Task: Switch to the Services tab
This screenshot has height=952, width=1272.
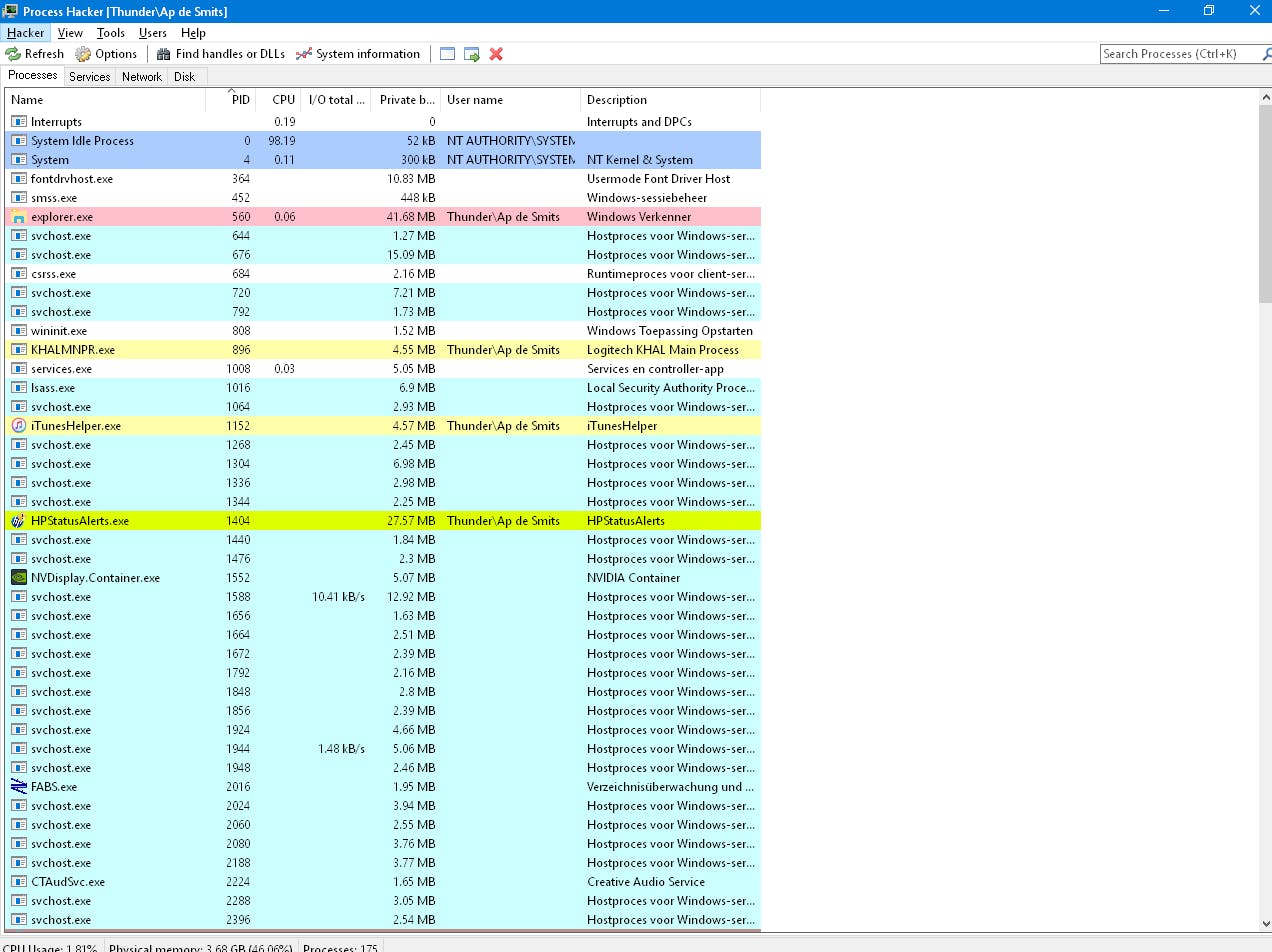Action: coord(89,76)
